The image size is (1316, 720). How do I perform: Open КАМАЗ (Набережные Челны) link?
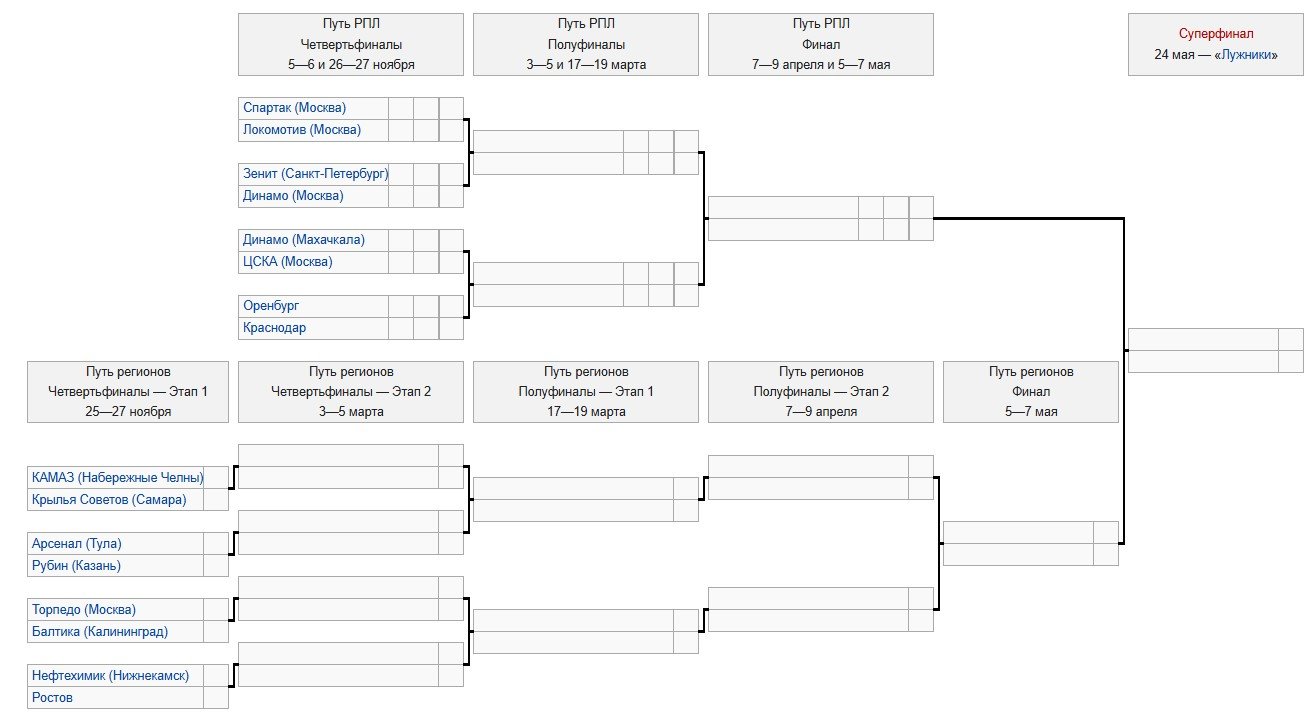[117, 478]
